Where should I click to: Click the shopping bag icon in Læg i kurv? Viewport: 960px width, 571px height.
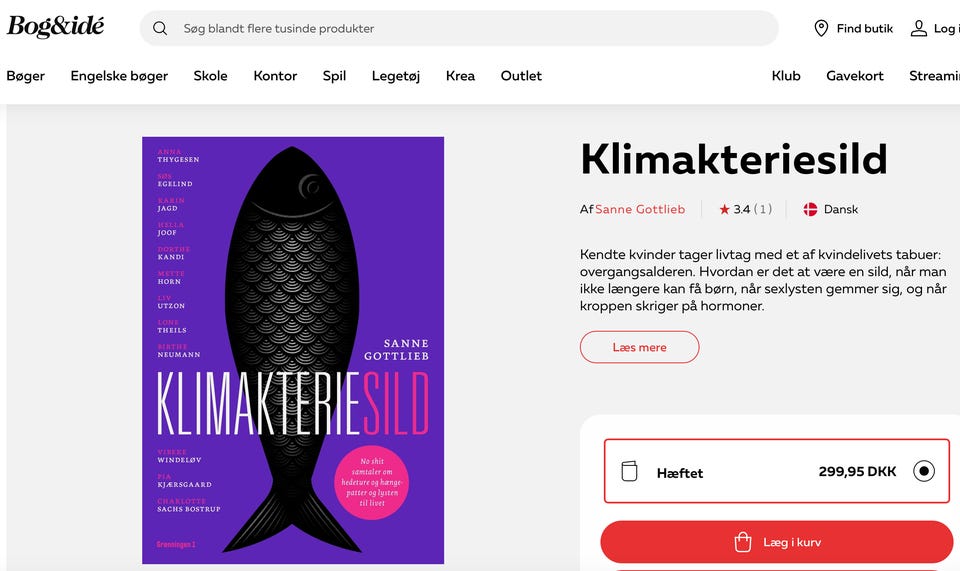tap(743, 542)
